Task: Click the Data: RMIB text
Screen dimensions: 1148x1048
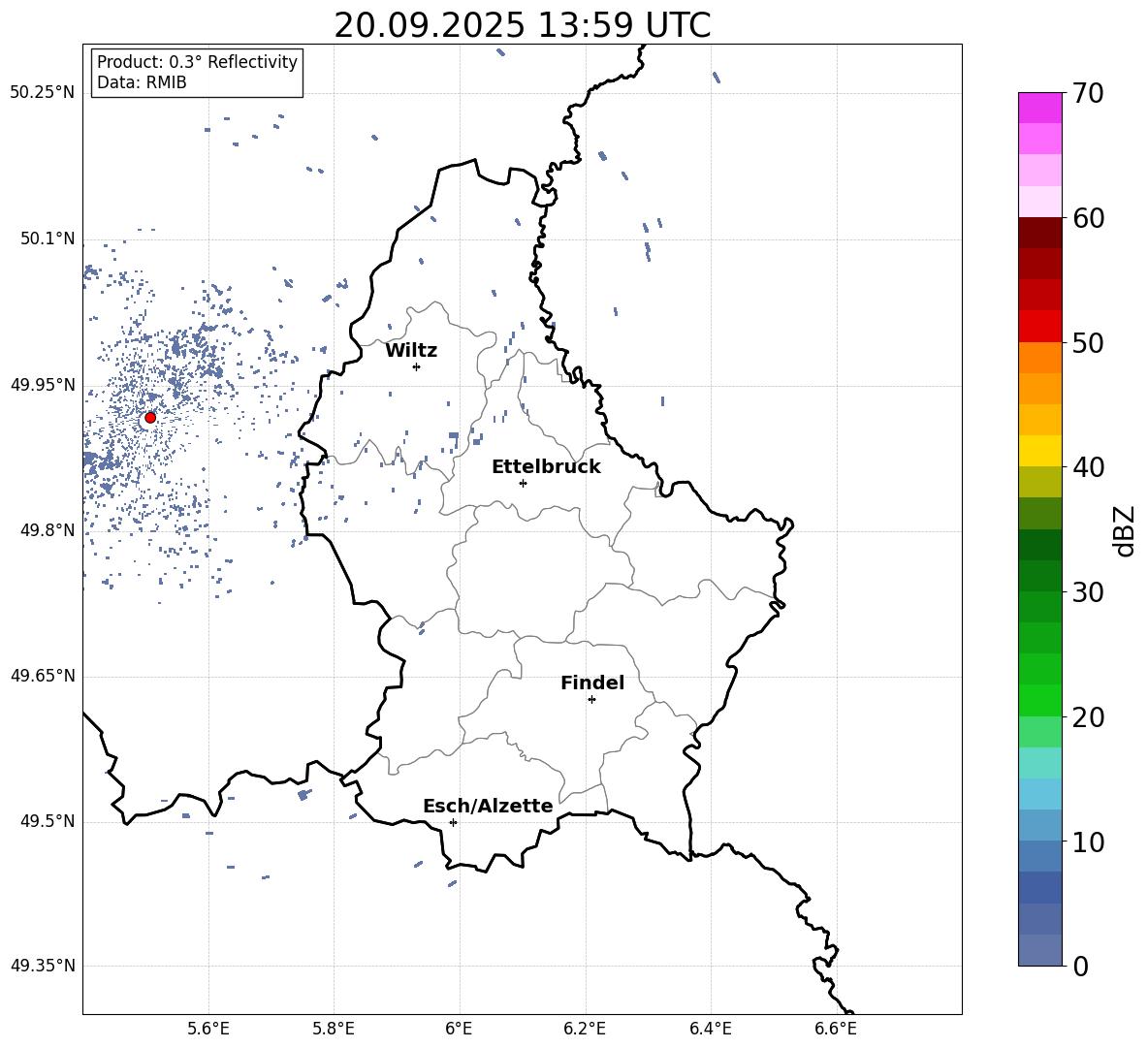Action: click(x=142, y=82)
